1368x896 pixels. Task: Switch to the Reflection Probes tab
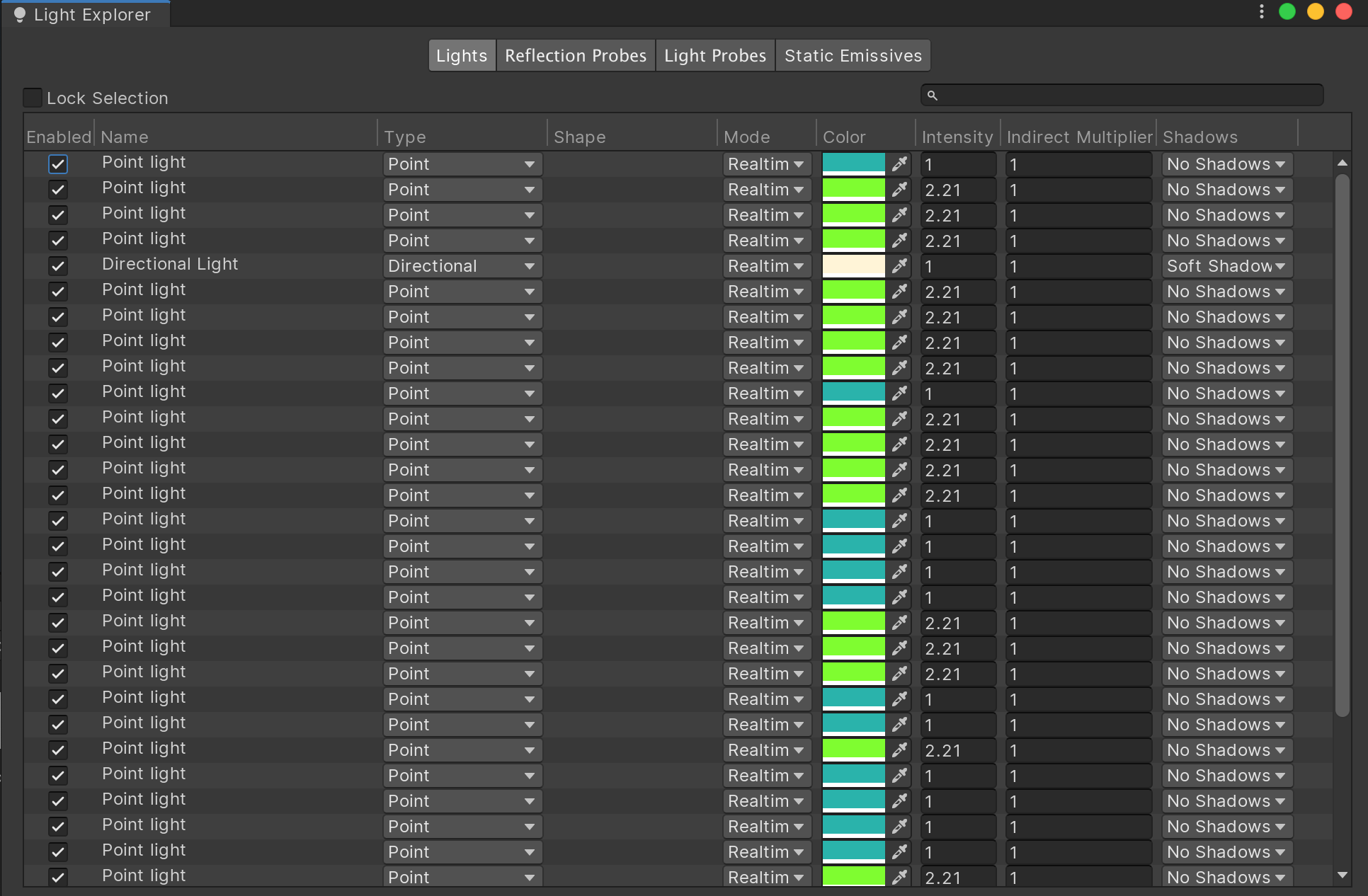click(x=575, y=56)
